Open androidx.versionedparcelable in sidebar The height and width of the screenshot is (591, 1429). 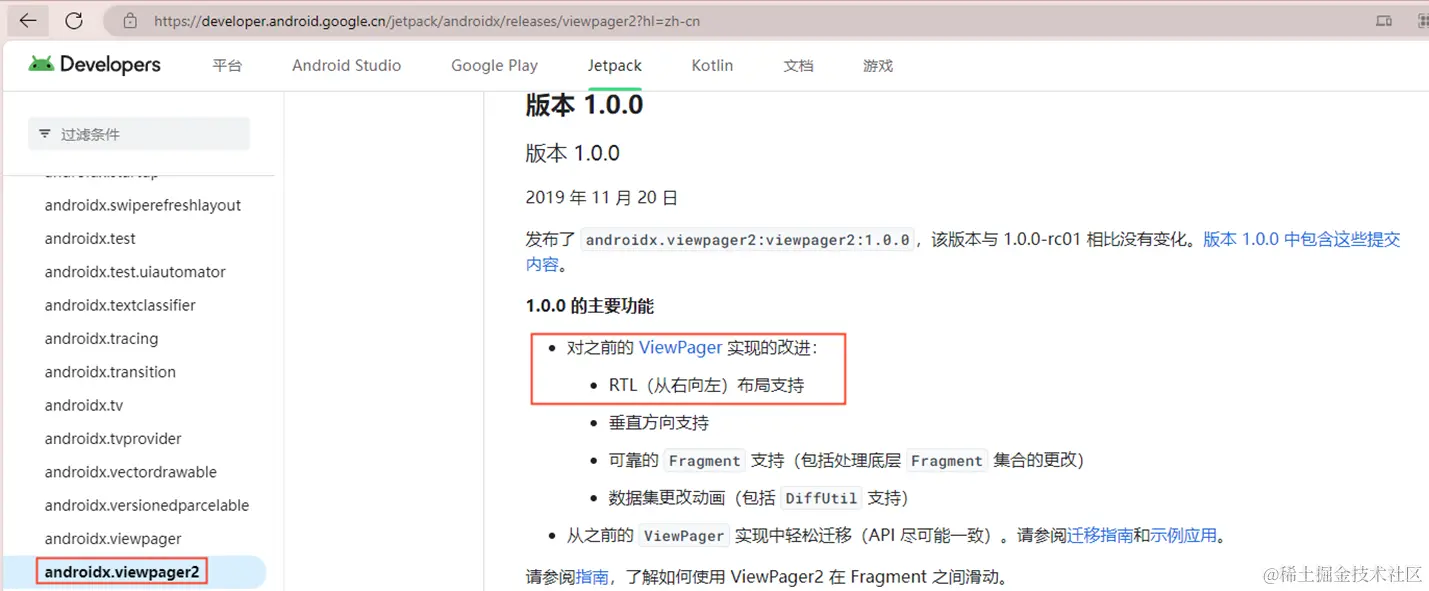point(147,505)
